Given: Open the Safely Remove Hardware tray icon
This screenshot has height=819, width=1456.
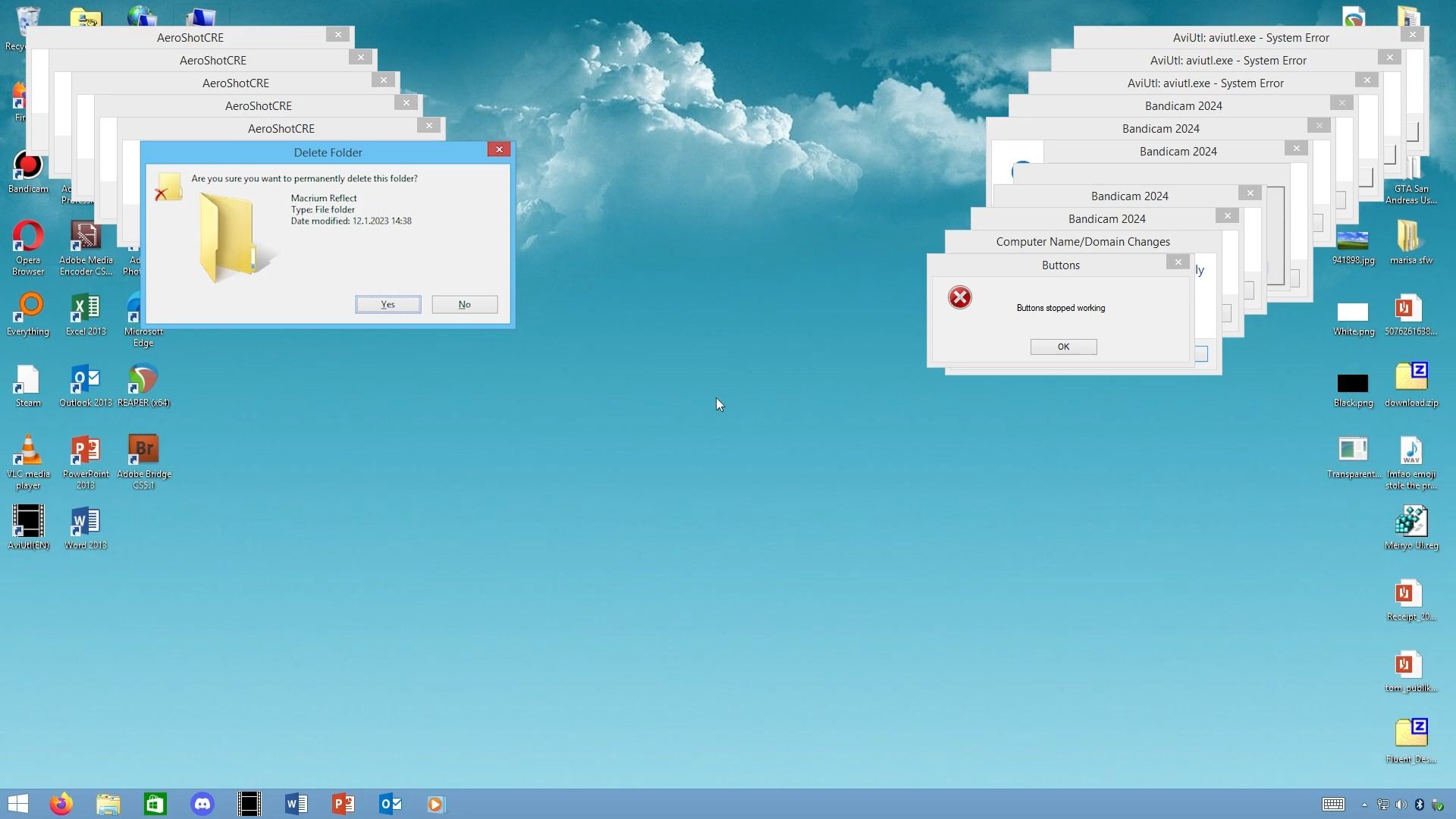Looking at the screenshot, I should point(1437,805).
